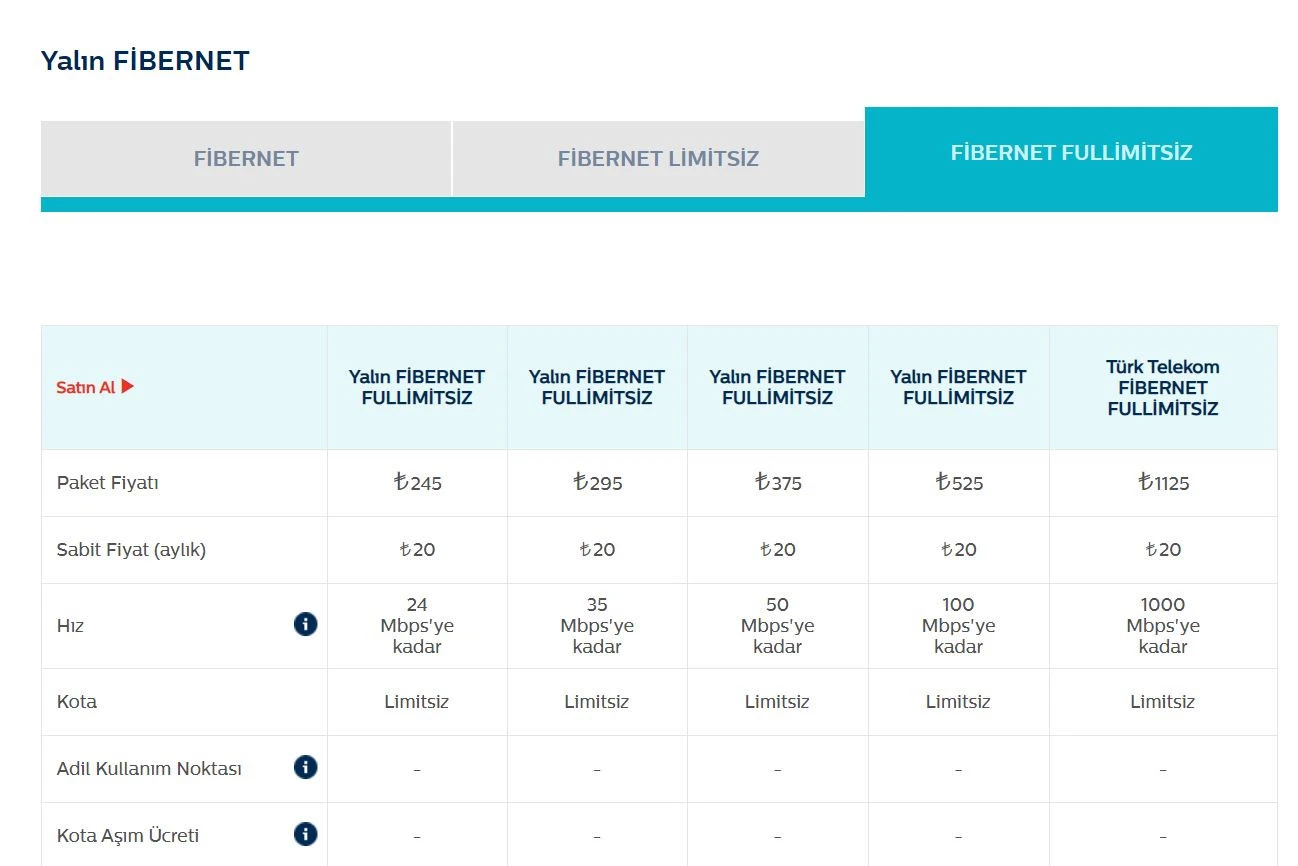The width and height of the screenshot is (1298, 866).
Task: Select the 24 Mbps'ye kadar speed cell
Action: coord(417,626)
